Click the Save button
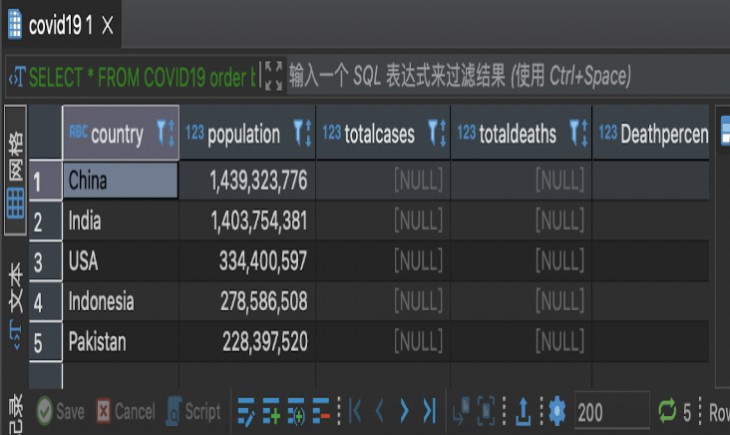This screenshot has width=730, height=435. coord(61,412)
